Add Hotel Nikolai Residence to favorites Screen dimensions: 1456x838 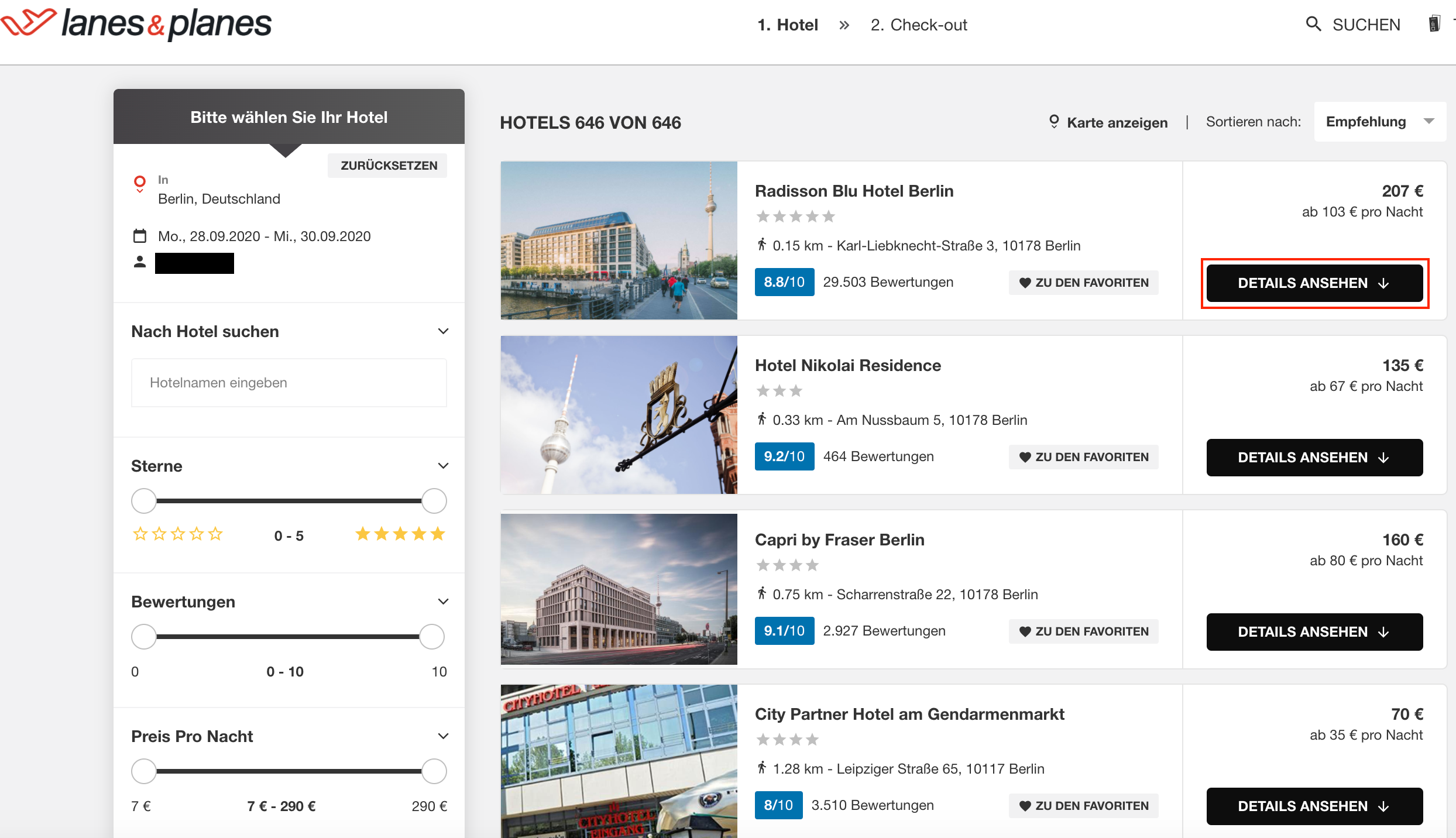(1084, 457)
